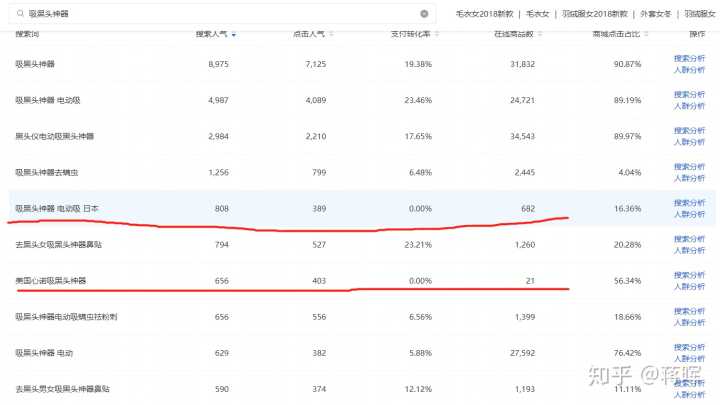Image resolution: width=720 pixels, height=405 pixels.
Task: Focus the search input containing 吸黑头神器
Action: pyautogui.click(x=222, y=14)
